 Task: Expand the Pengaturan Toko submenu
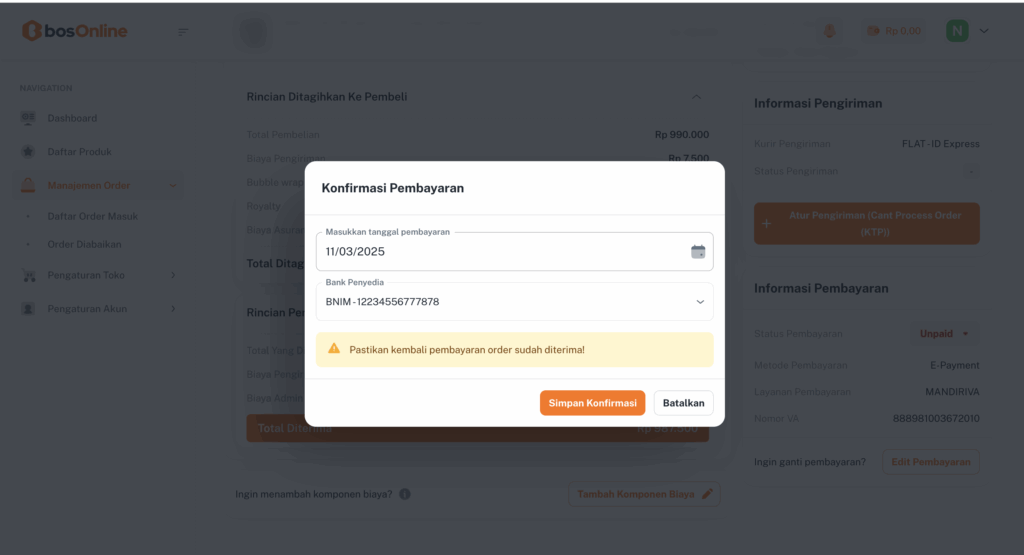point(173,275)
